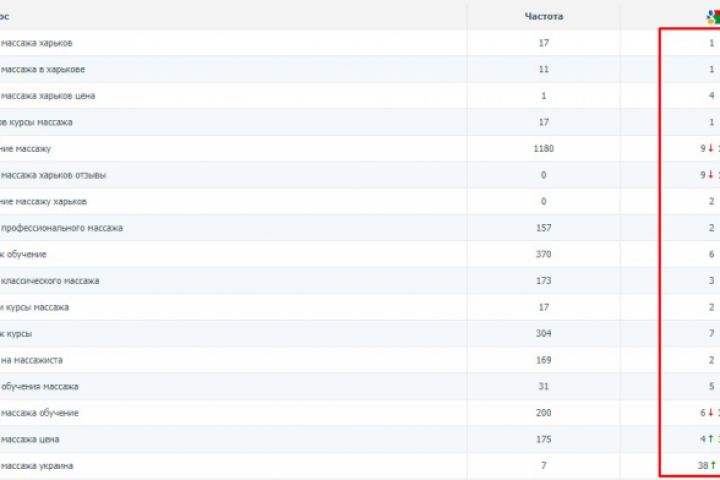Select the frequency value 31

pos(544,386)
